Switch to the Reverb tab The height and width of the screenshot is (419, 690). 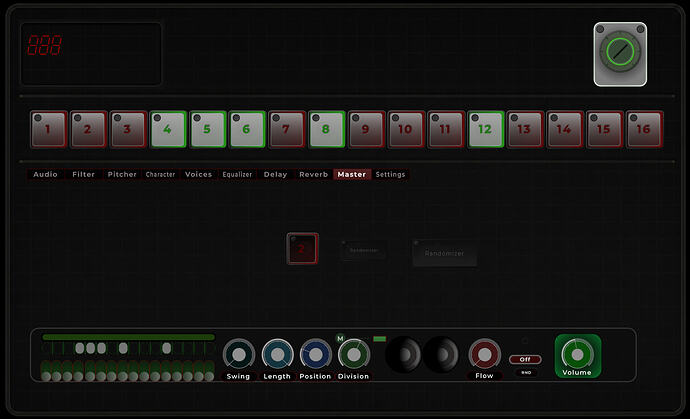point(314,174)
